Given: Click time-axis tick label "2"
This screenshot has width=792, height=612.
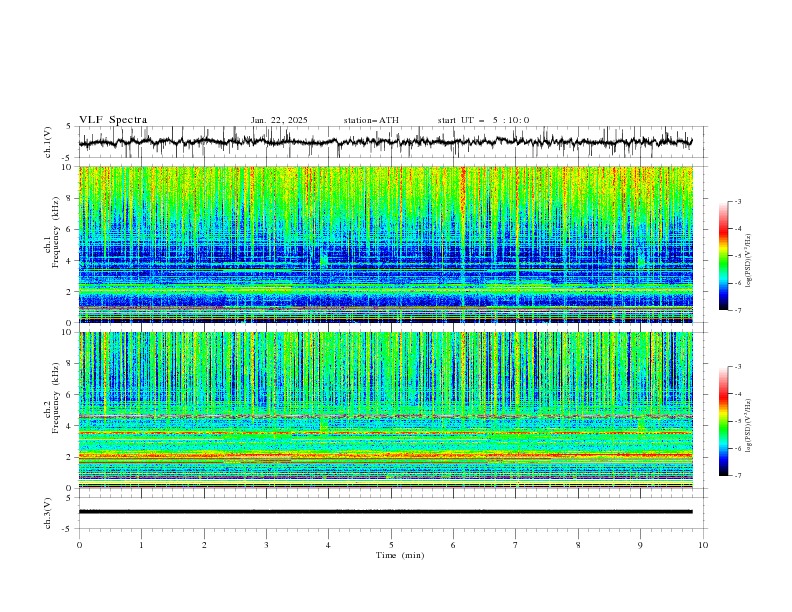Looking at the screenshot, I should coord(204,545).
